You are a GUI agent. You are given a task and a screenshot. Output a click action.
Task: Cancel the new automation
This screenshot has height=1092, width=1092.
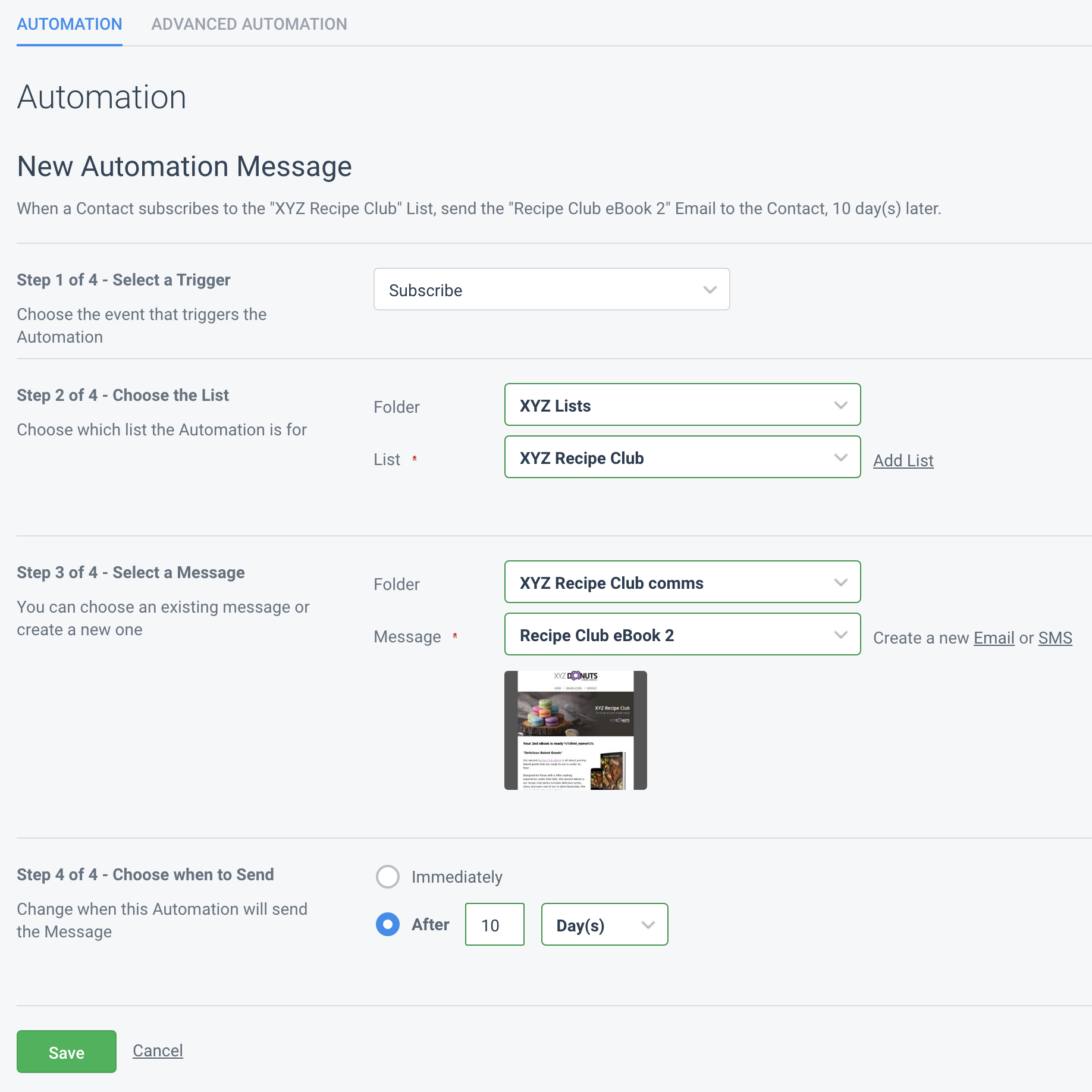coord(158,1051)
